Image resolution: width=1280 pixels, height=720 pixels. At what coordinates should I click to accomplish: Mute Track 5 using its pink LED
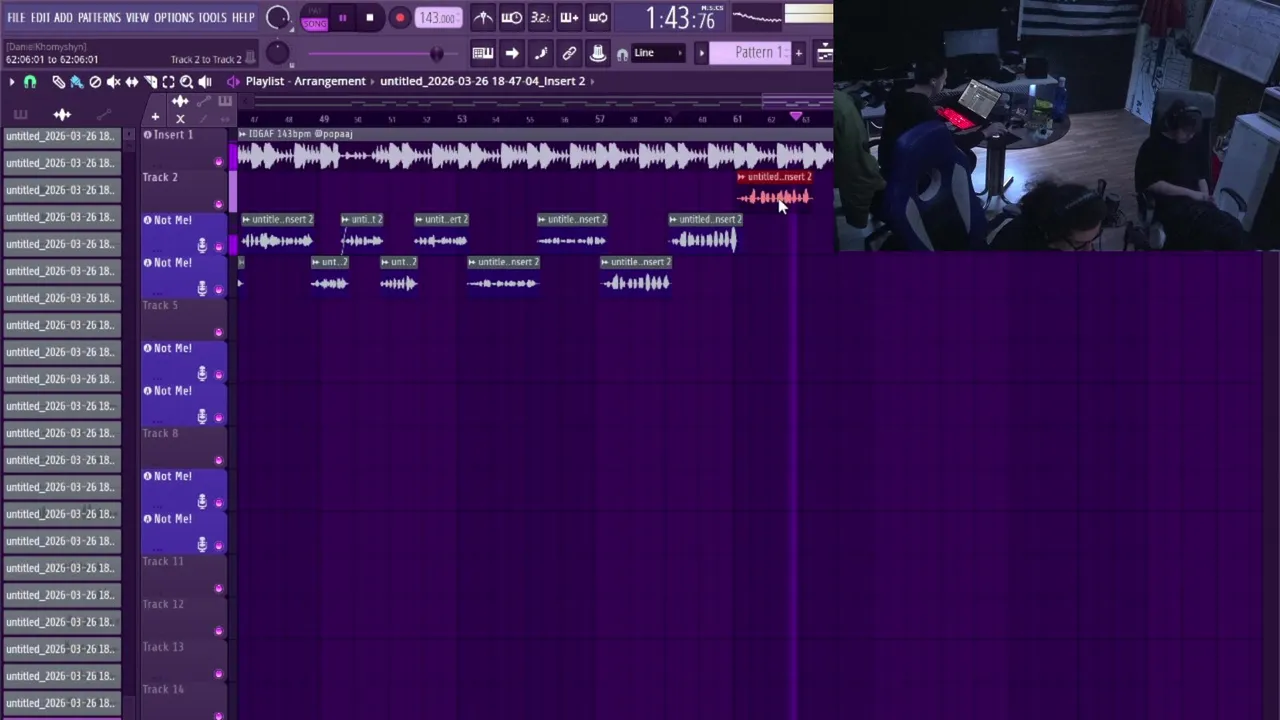219,332
